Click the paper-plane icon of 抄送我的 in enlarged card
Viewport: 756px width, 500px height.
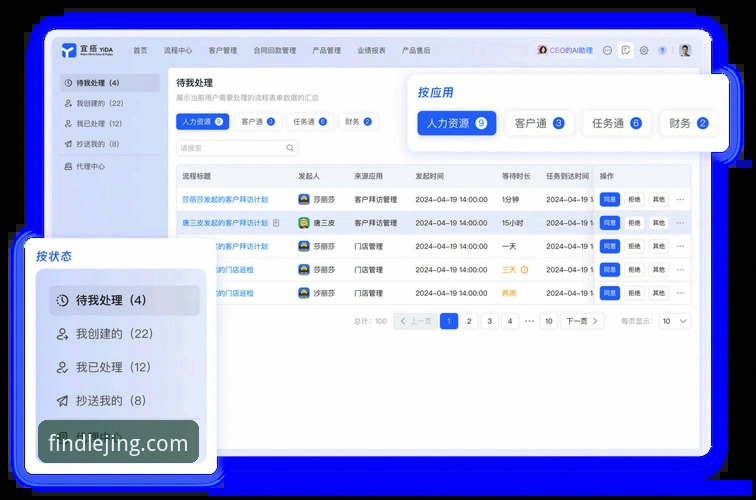[62, 401]
